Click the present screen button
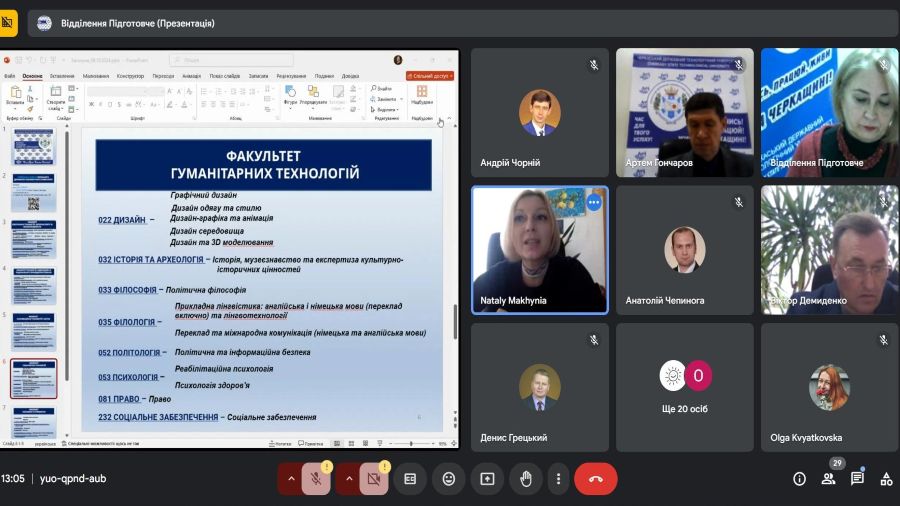The height and width of the screenshot is (506, 900). [487, 479]
